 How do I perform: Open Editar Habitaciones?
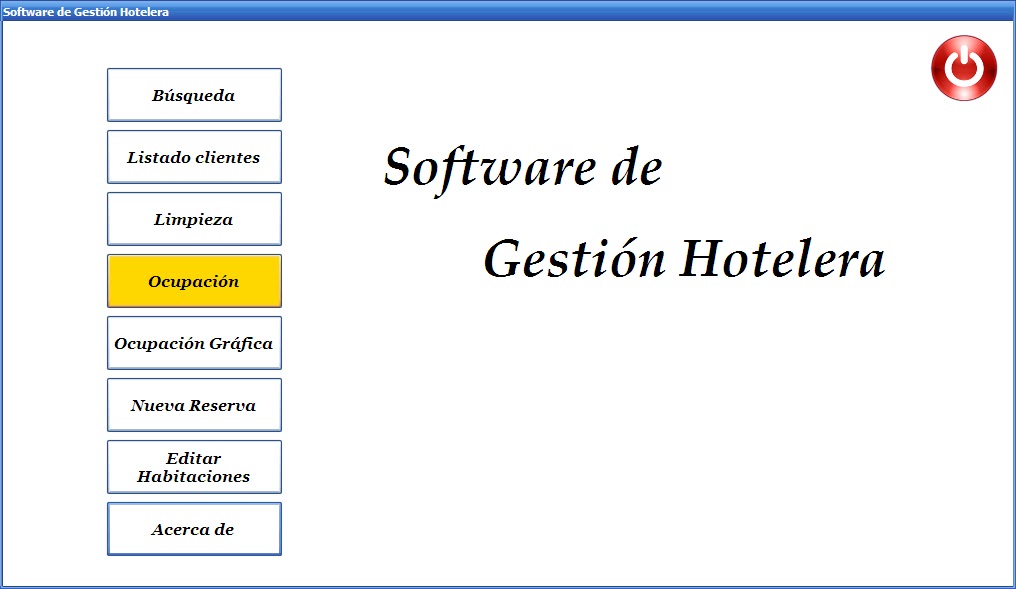point(194,467)
